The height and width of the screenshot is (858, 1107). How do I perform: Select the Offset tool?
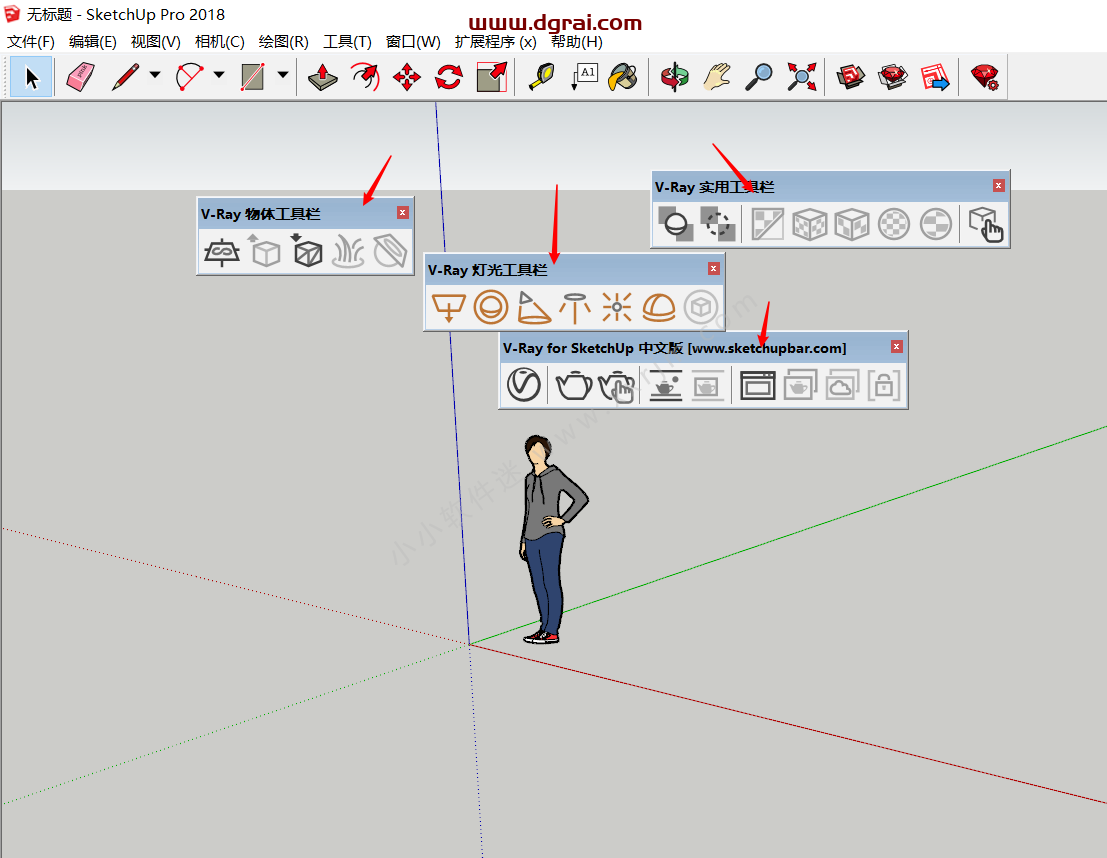coord(365,77)
